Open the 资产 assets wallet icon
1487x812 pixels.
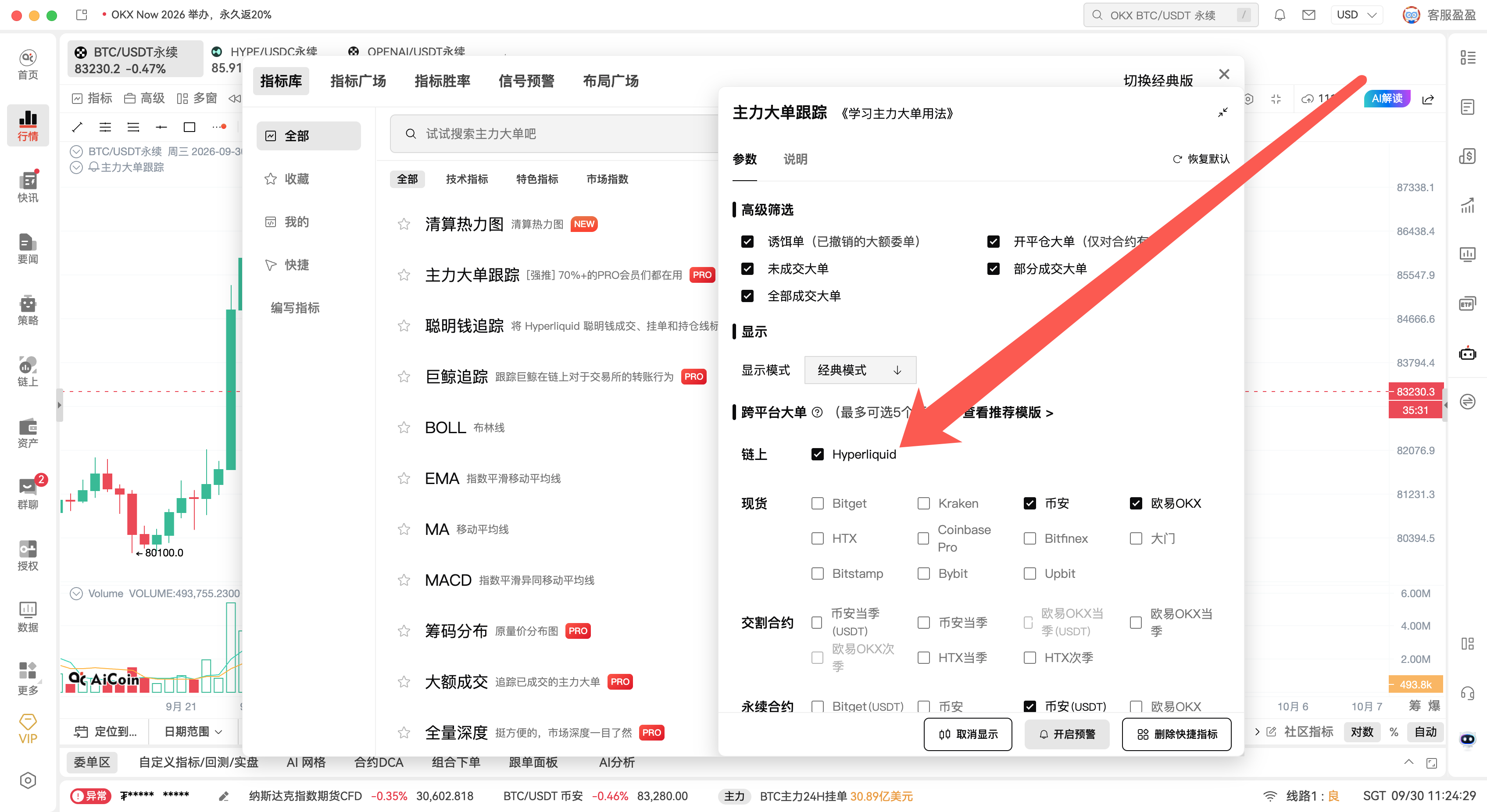click(x=28, y=433)
